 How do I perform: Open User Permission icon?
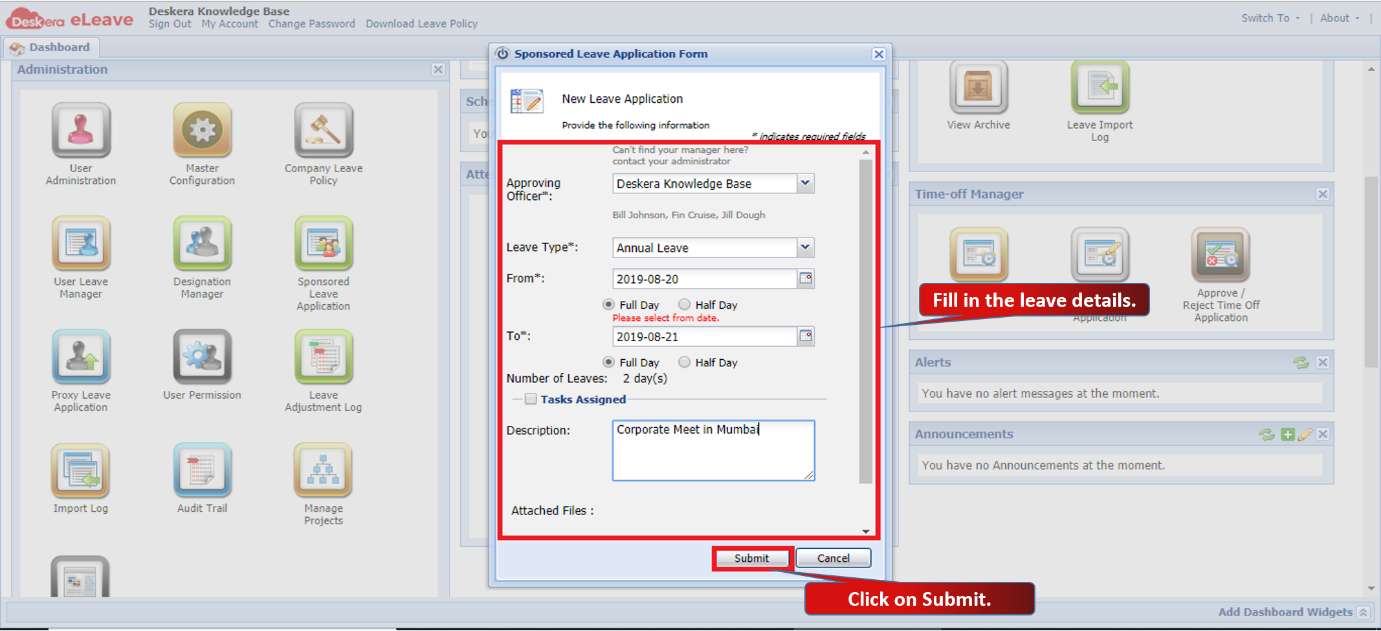(202, 358)
